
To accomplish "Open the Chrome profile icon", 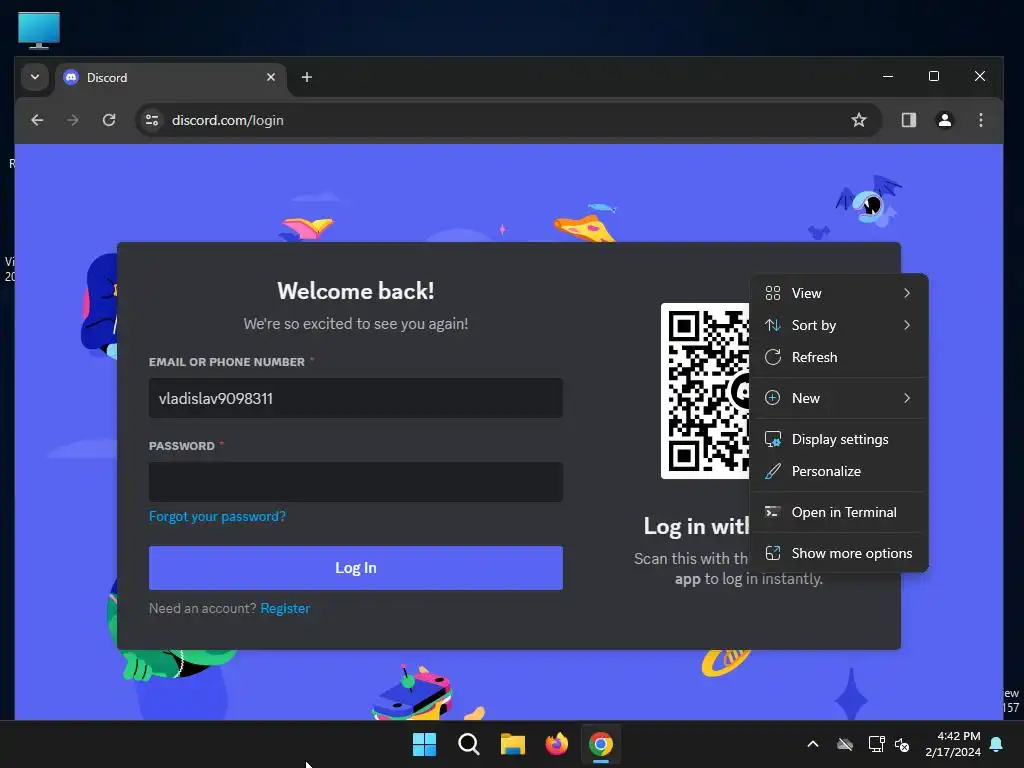I will point(944,120).
